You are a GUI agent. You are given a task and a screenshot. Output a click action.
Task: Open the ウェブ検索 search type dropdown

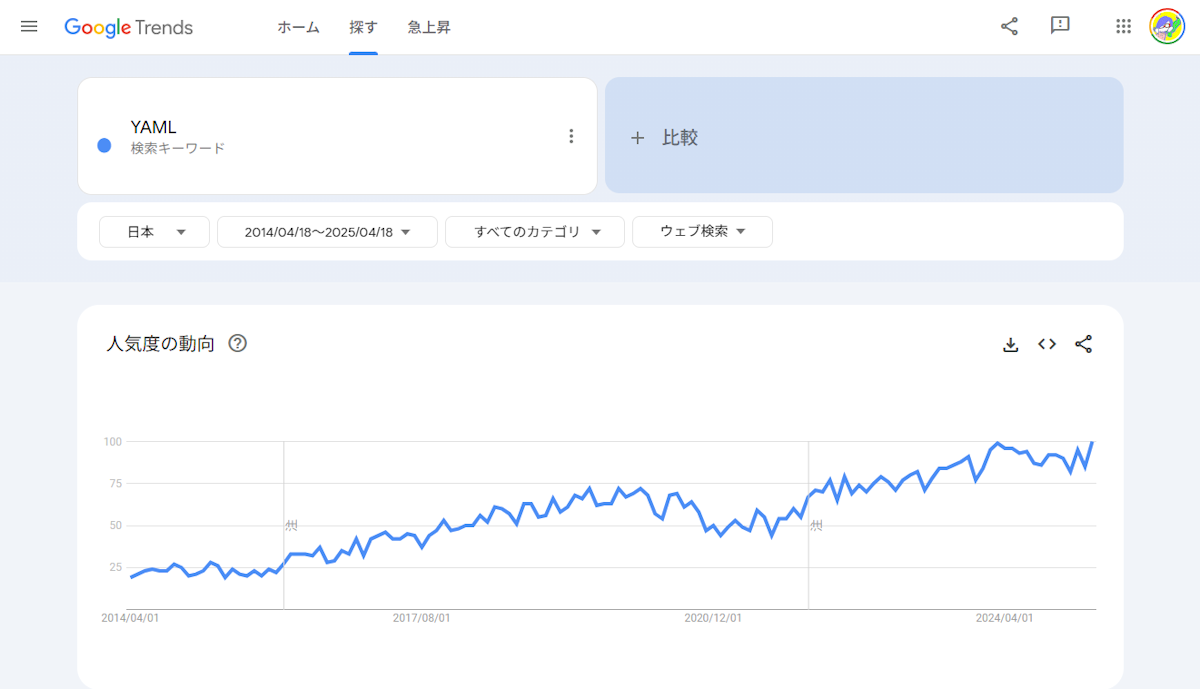pyautogui.click(x=702, y=232)
